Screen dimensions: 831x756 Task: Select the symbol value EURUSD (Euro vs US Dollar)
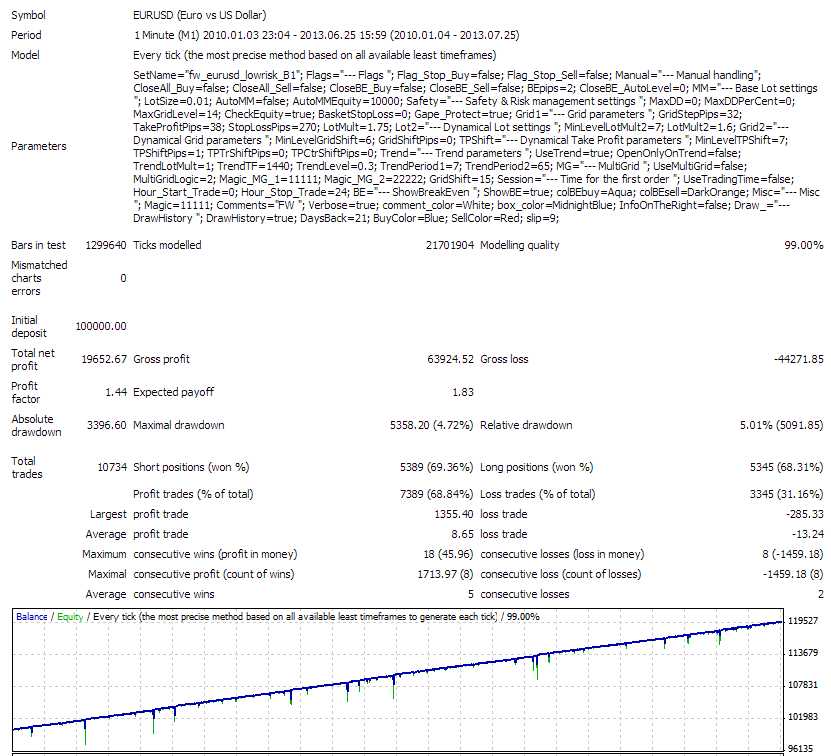(x=200, y=15)
